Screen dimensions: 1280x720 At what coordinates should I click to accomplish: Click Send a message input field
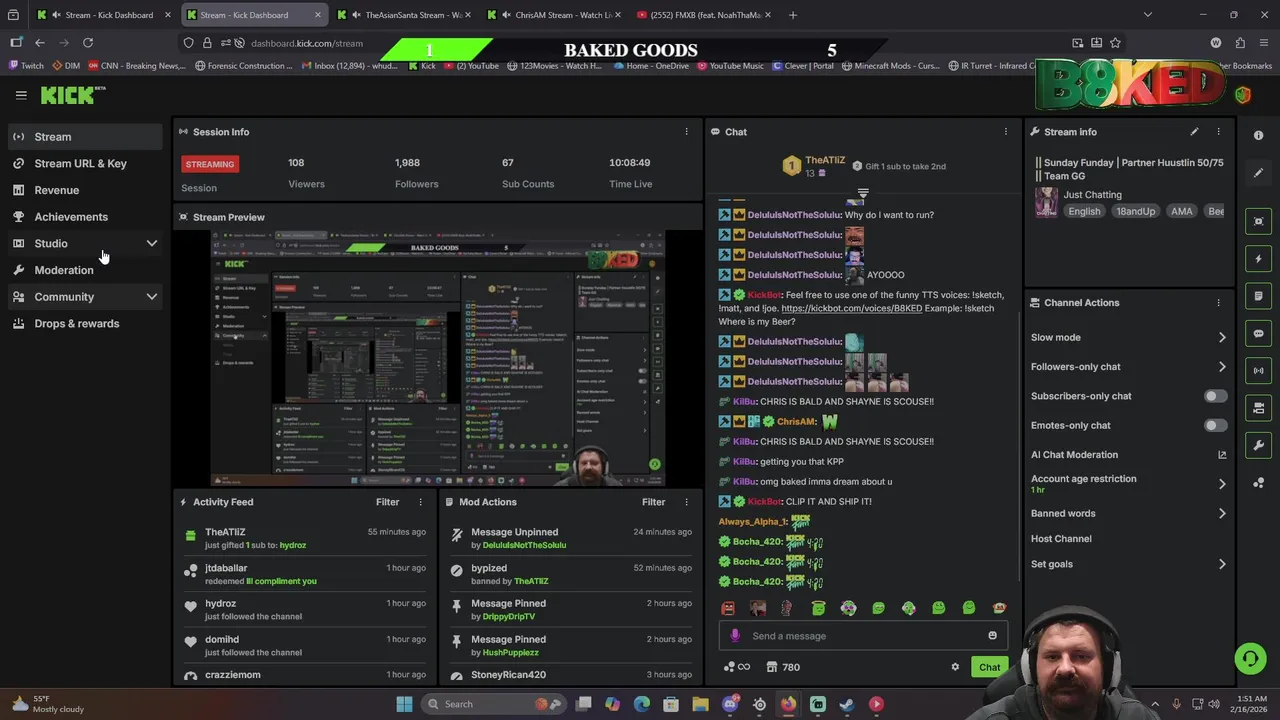coord(865,636)
